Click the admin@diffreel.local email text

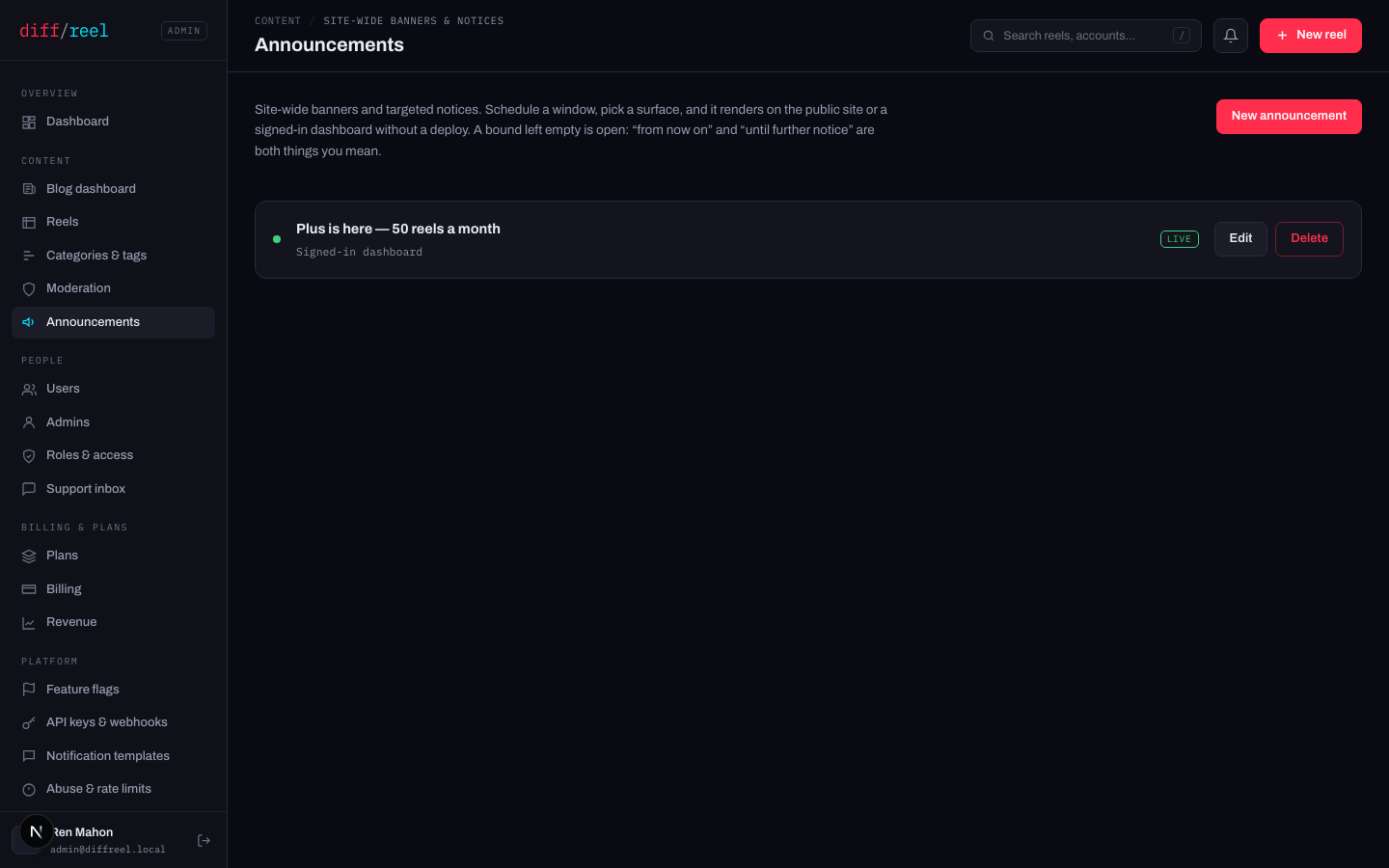point(108,850)
